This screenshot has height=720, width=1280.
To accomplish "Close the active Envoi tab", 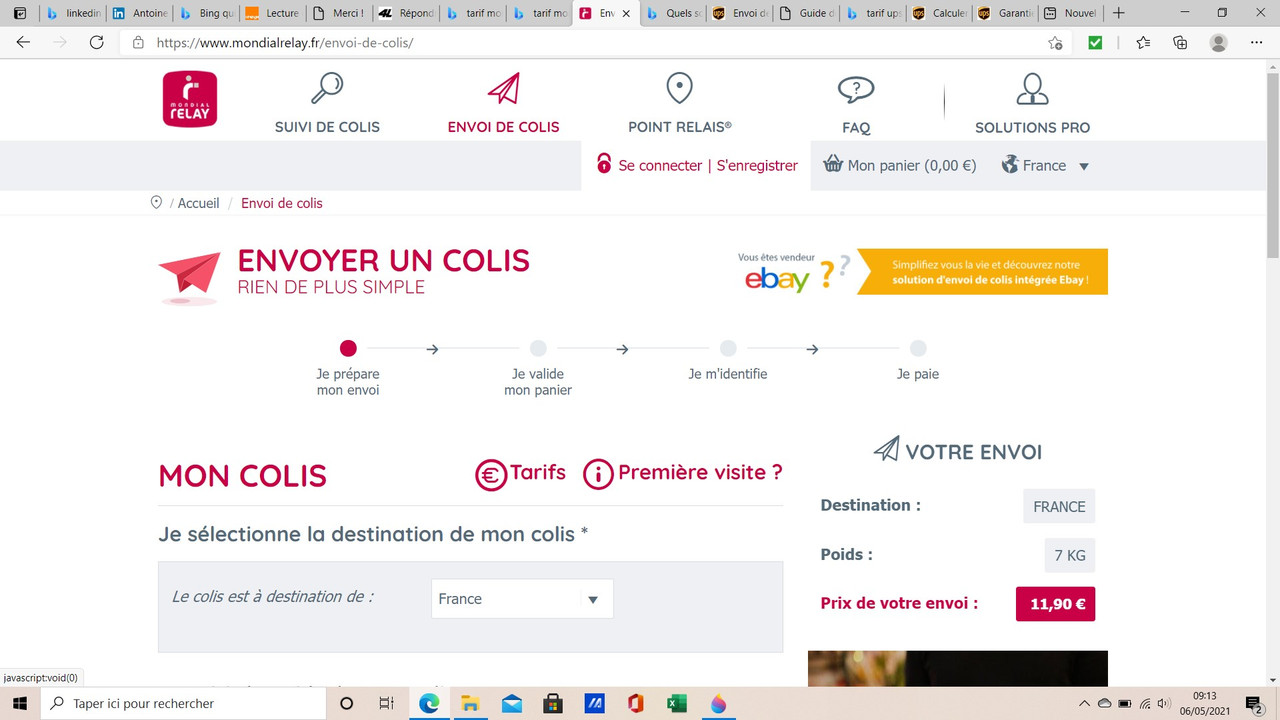I will (626, 14).
